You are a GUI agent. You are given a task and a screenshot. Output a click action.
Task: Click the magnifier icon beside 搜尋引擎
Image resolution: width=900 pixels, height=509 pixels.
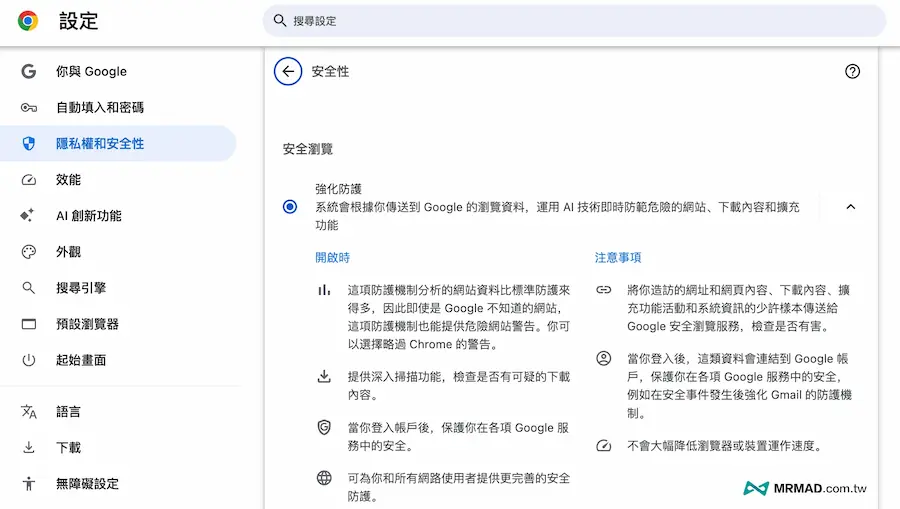29,288
